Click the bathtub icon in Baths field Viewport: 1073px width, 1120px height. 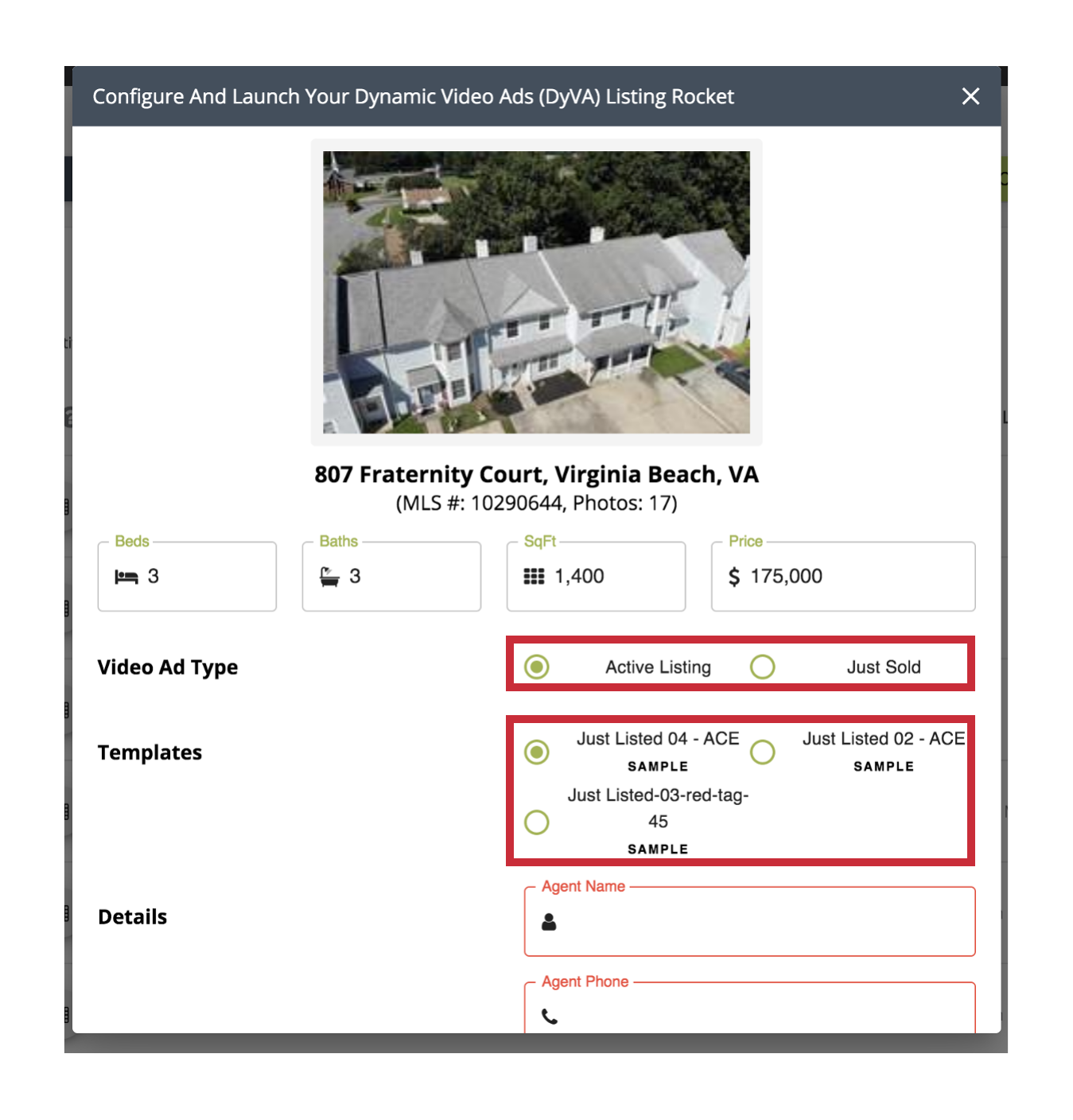click(x=329, y=577)
